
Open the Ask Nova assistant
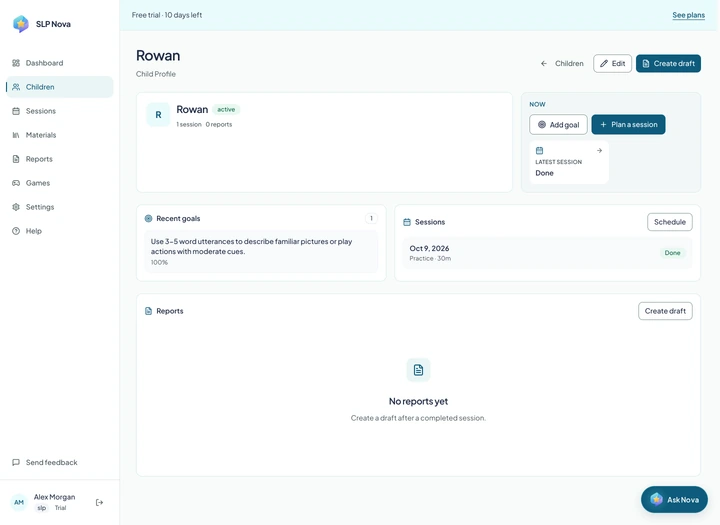click(x=674, y=499)
